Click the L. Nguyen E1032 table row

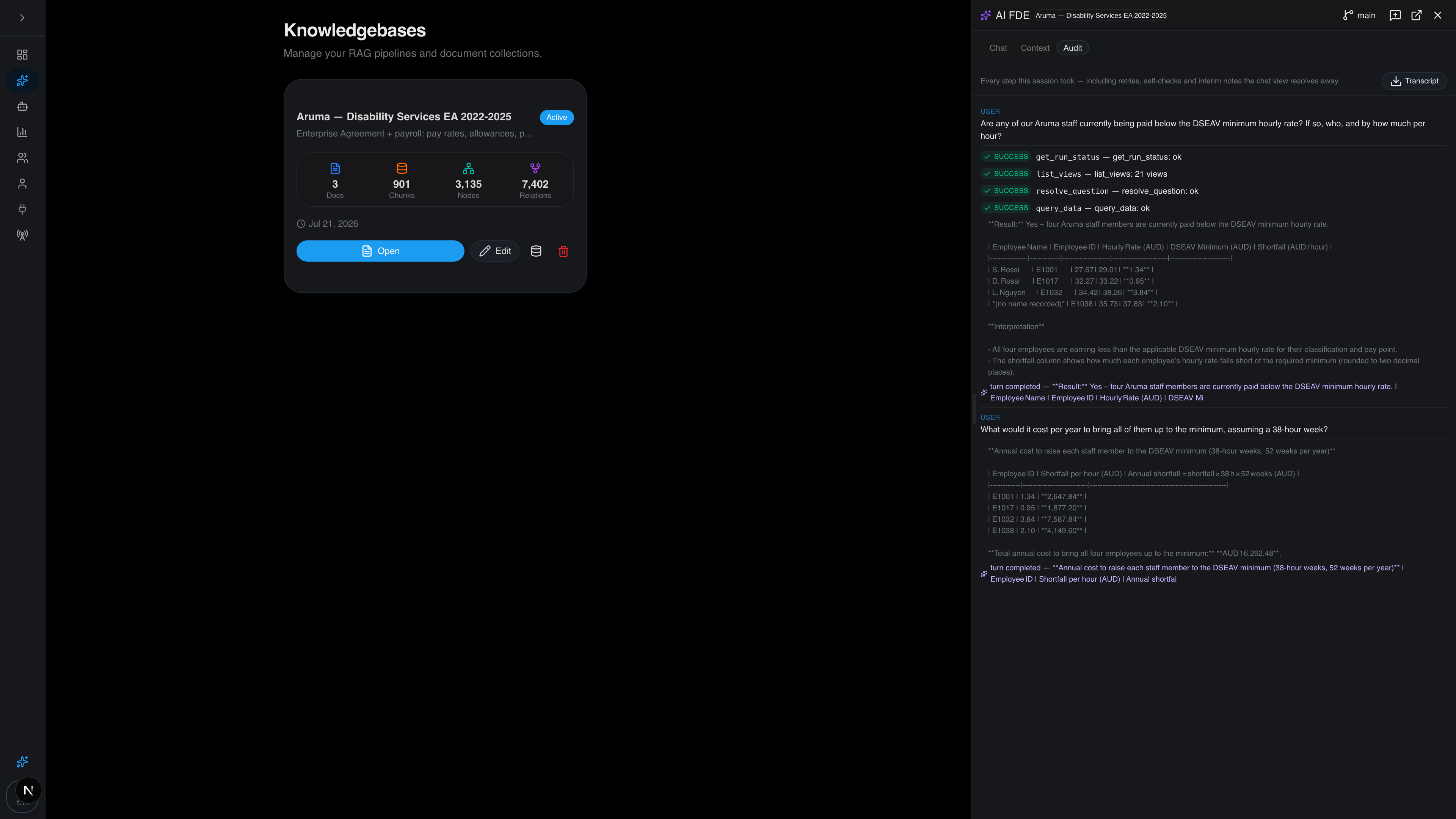(1072, 292)
